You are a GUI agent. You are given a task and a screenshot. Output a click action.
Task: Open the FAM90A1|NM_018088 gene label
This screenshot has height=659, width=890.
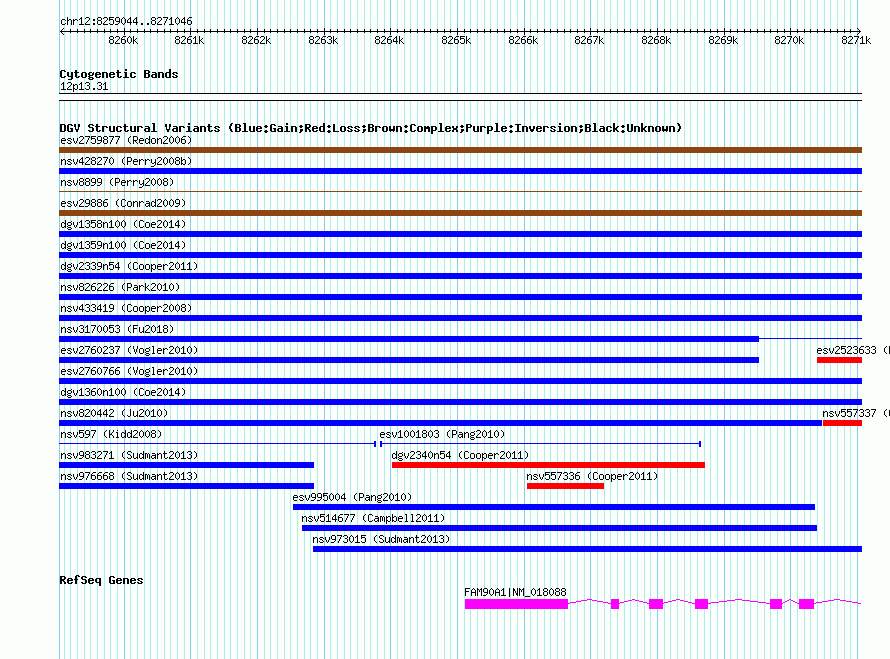[515, 592]
